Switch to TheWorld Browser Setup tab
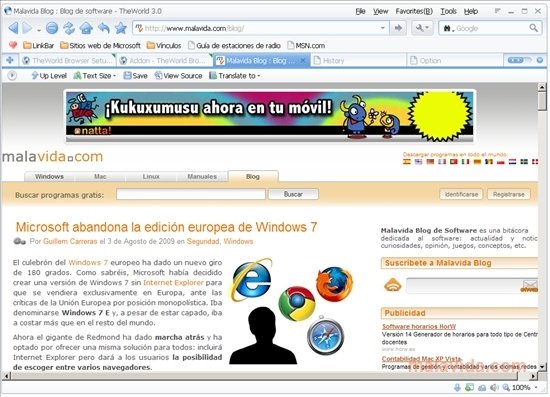 coord(68,61)
